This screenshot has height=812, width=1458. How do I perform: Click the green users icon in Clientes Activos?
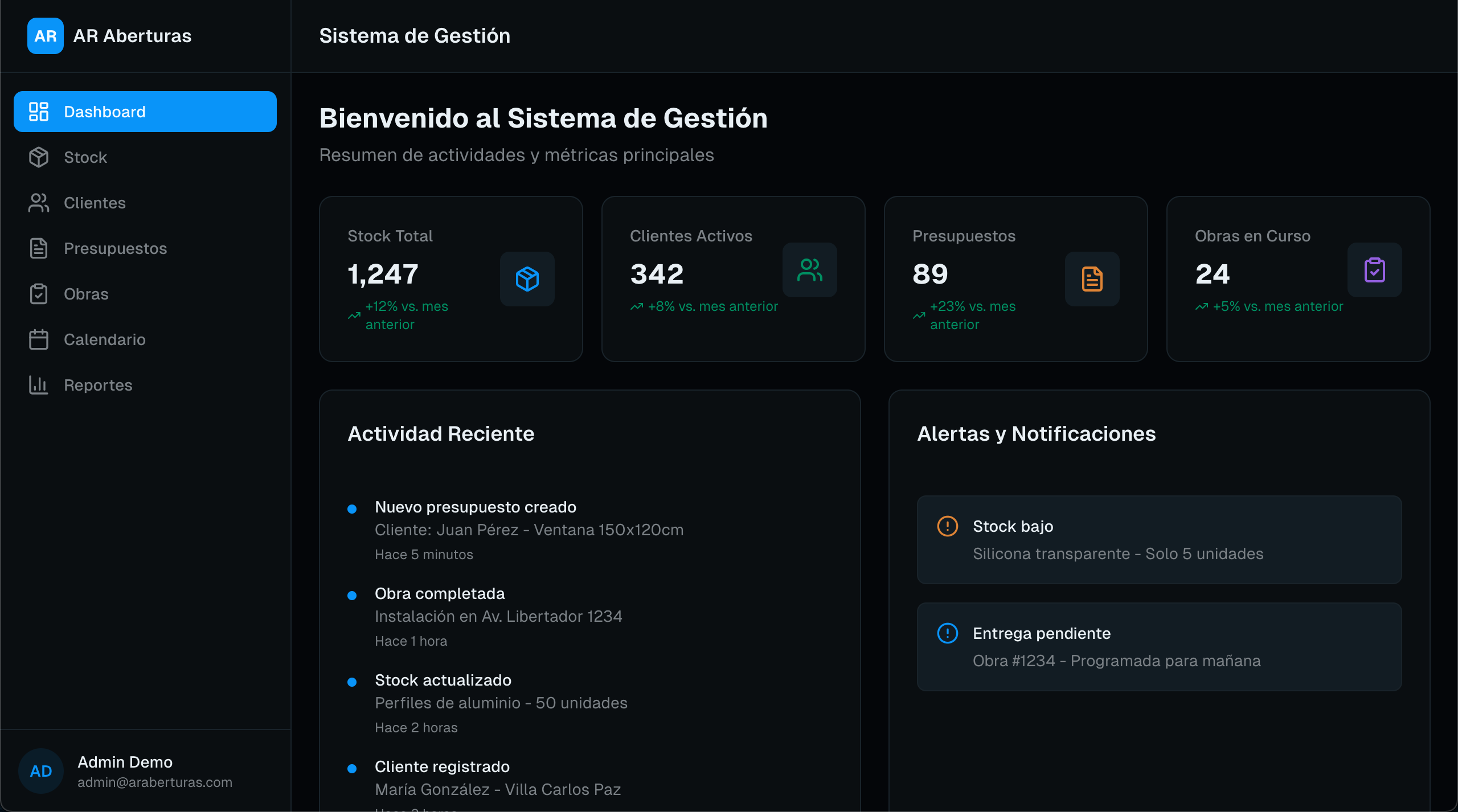(809, 270)
